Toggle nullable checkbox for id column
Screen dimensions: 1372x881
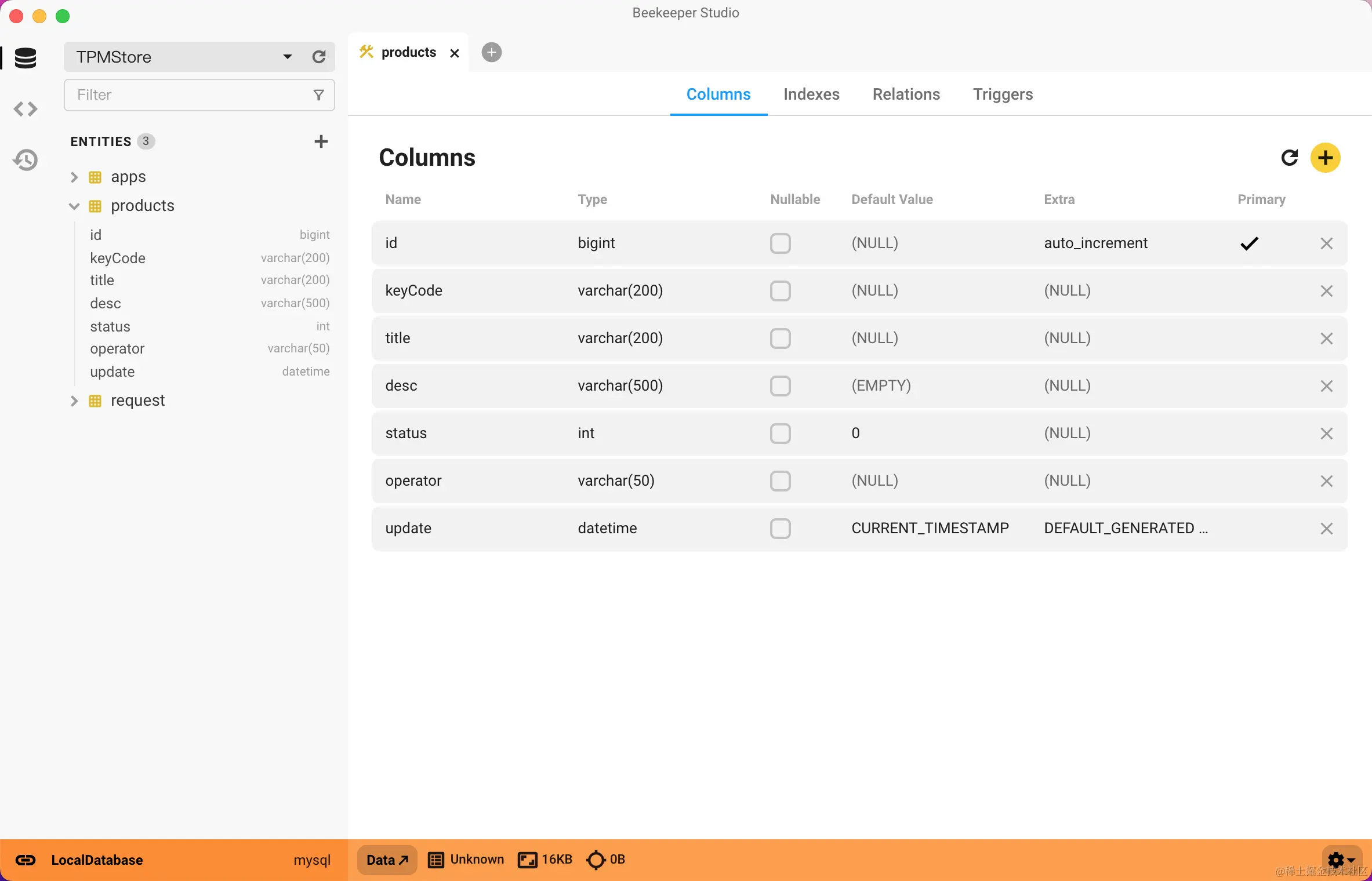(x=780, y=243)
